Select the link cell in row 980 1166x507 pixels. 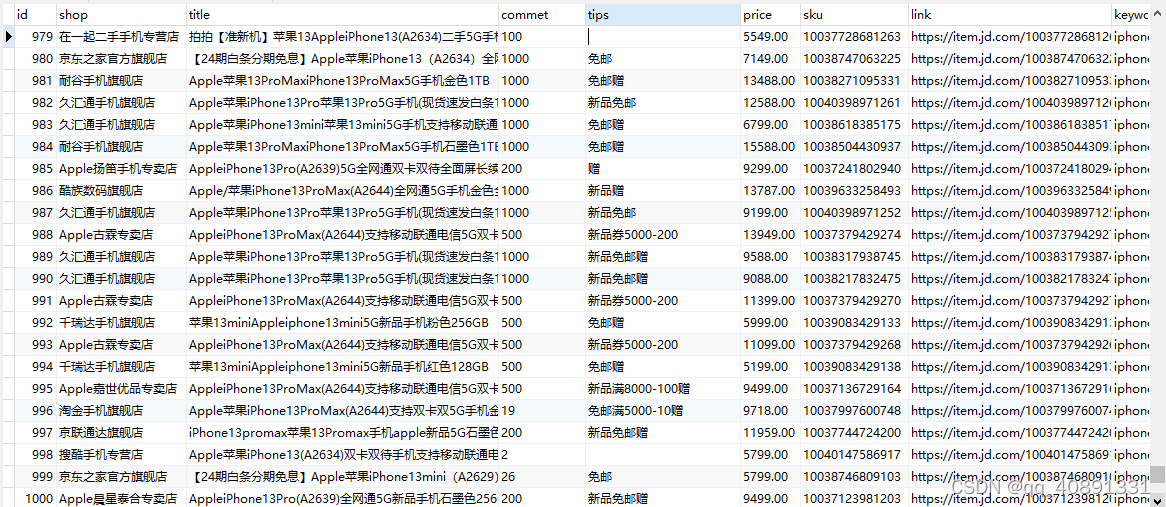pyautogui.click(x=1010, y=58)
